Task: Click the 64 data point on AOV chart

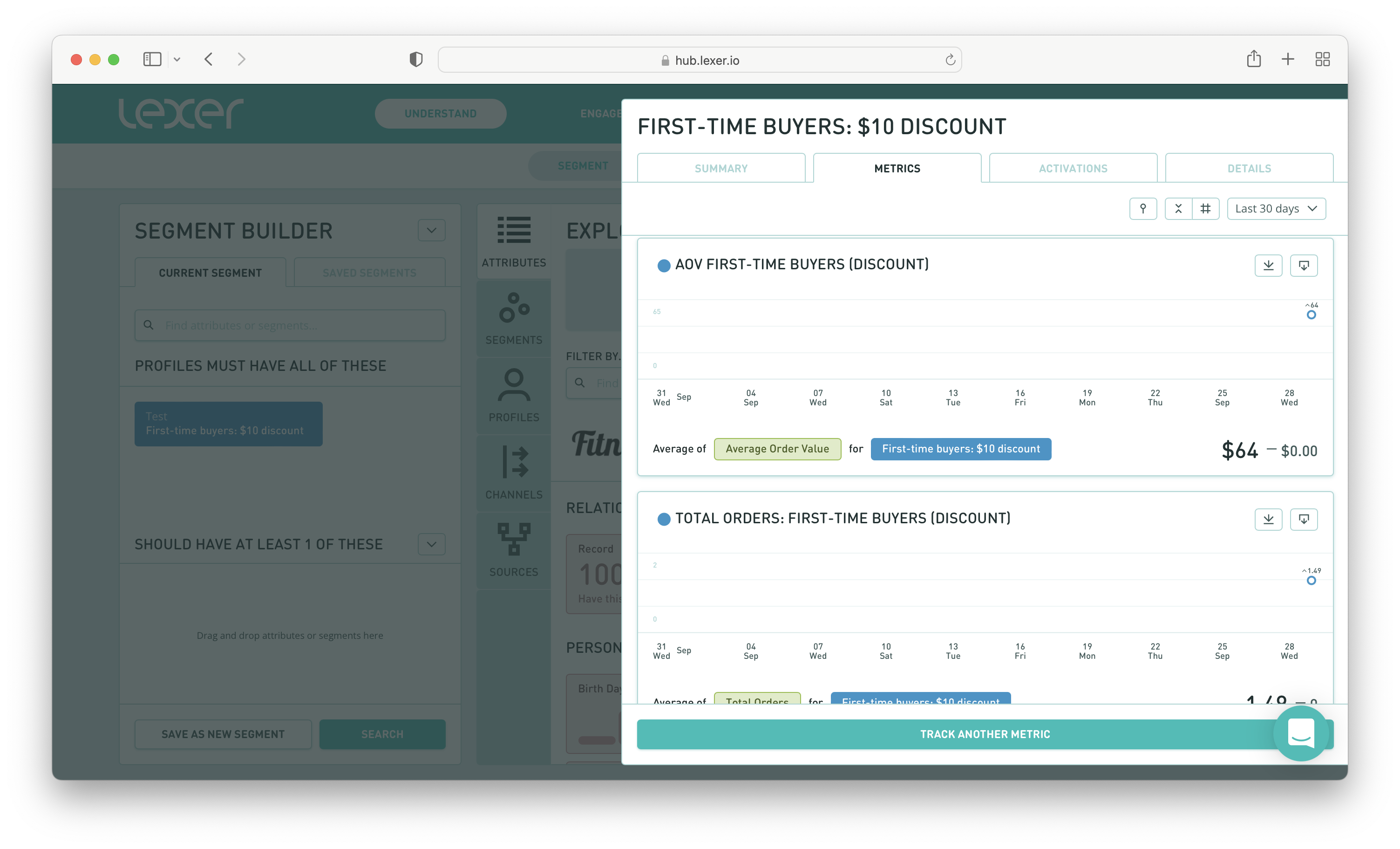Action: [1311, 315]
